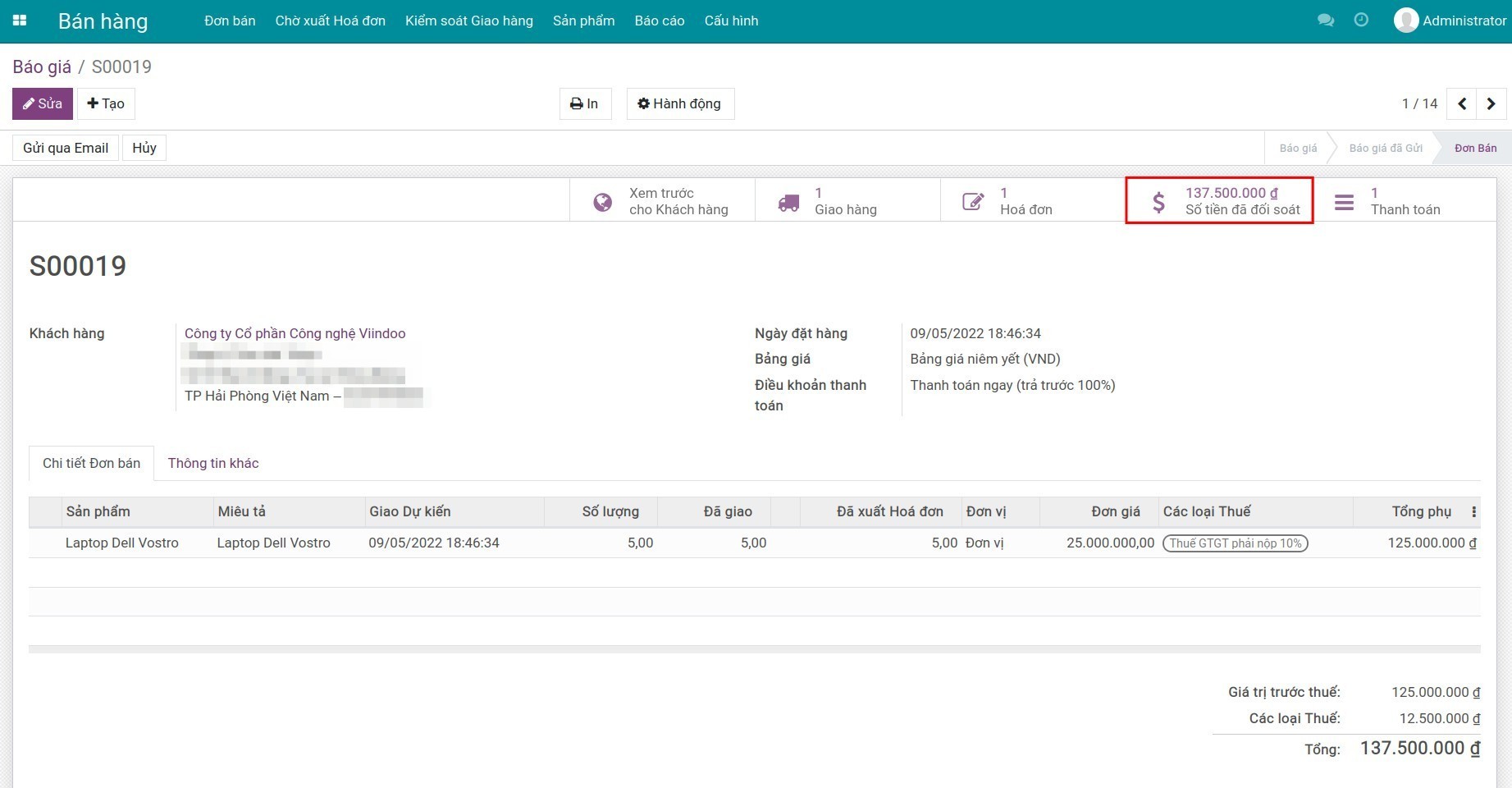Sort by Đã xuất Hoá đơn header
This screenshot has height=788, width=1512.
pos(881,511)
